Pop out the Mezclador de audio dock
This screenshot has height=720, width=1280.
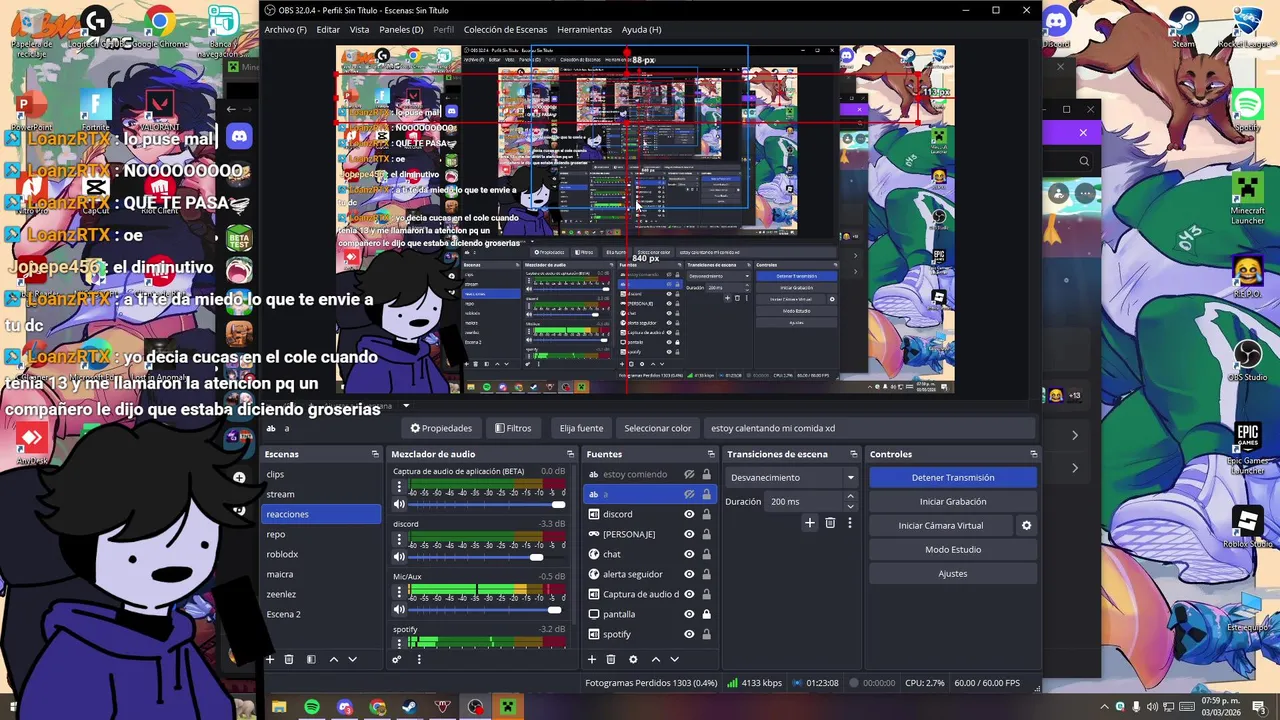click(x=570, y=454)
